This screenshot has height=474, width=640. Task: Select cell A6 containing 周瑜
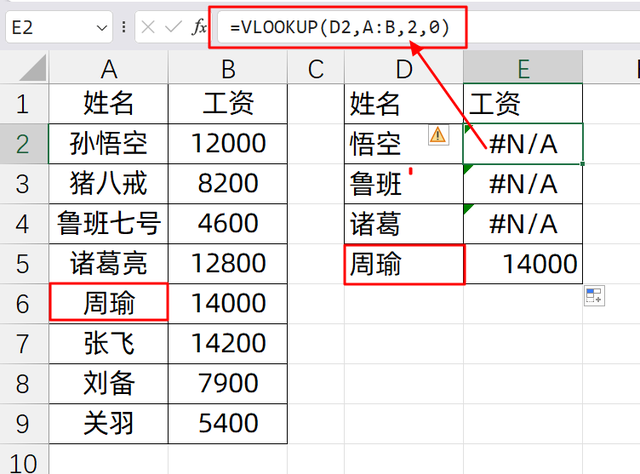109,302
